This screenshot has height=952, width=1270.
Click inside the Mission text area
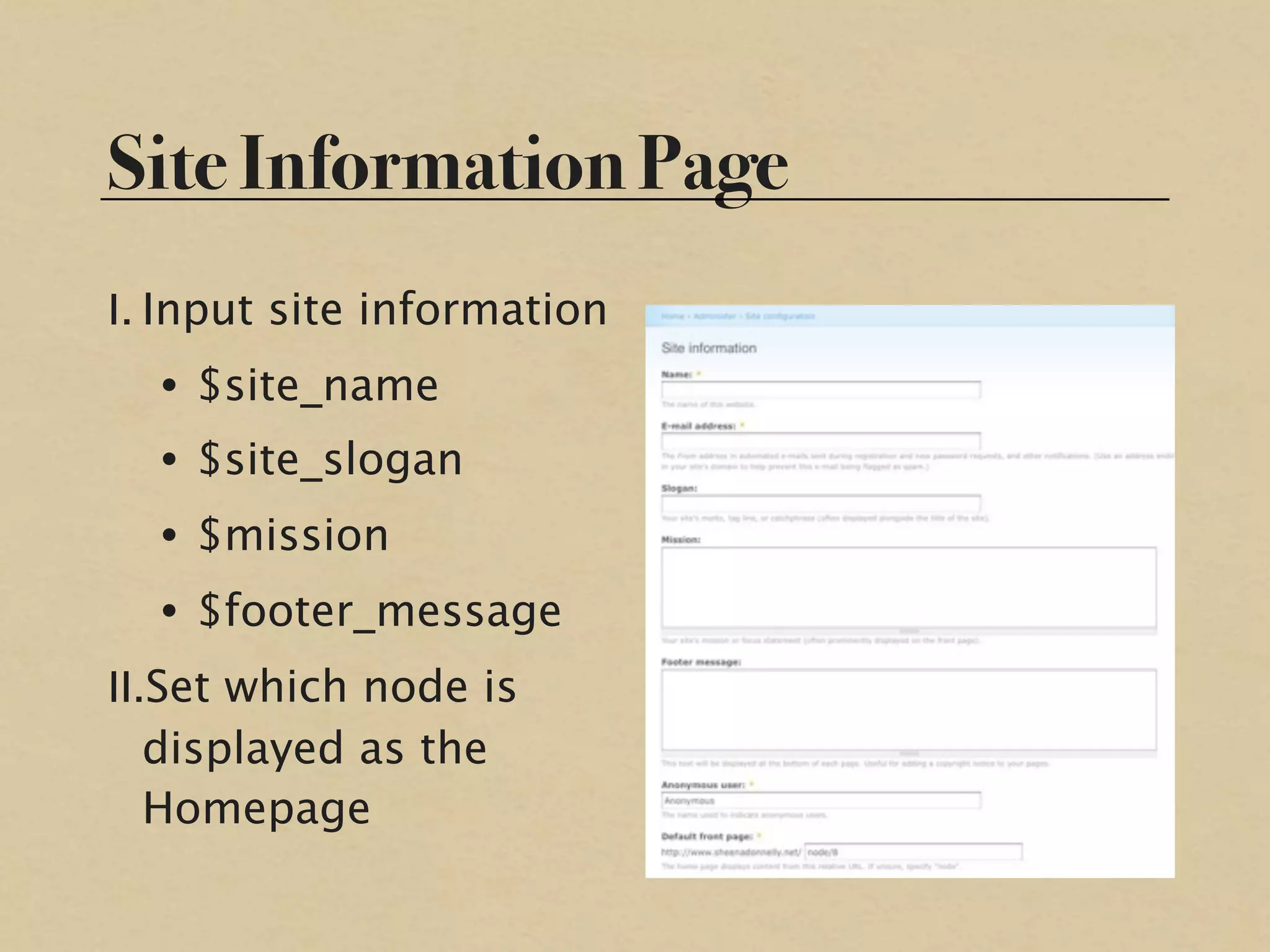pos(908,587)
